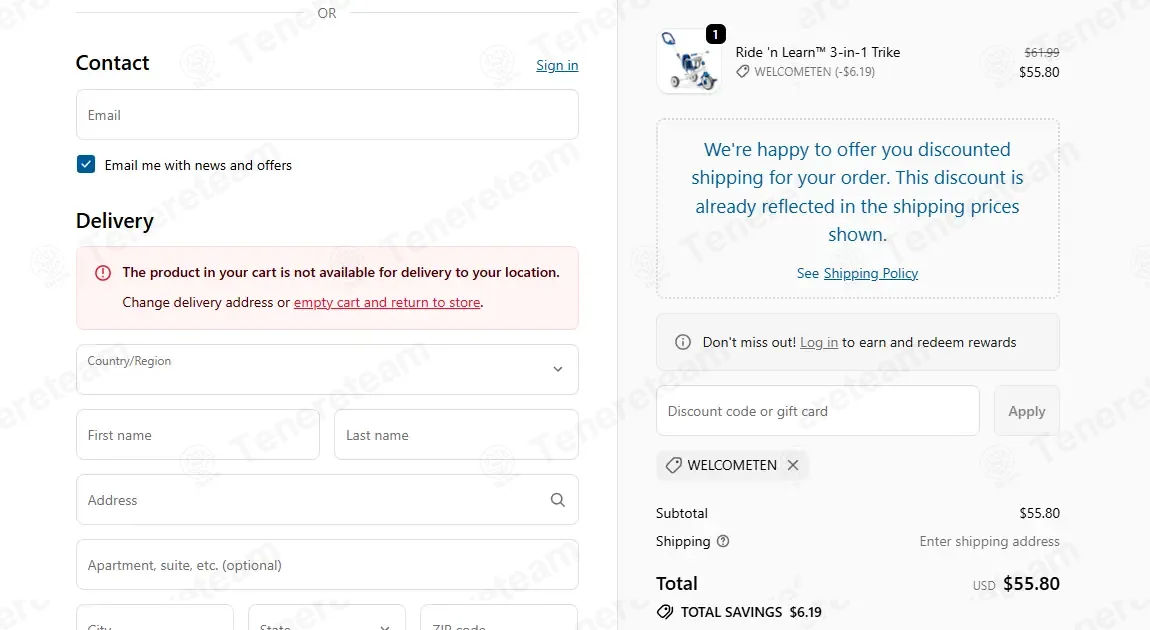Viewport: 1150px width, 630px height.
Task: Click empty cart and return to store link
Action: click(387, 302)
